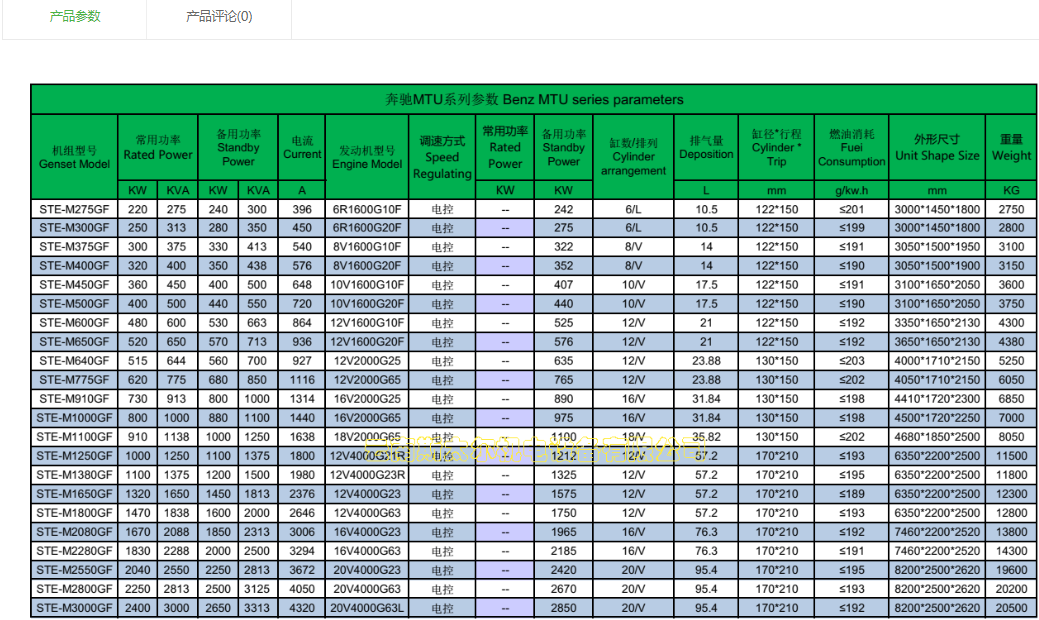Select engine model 20V4000G63L
The image size is (1039, 620).
367,608
